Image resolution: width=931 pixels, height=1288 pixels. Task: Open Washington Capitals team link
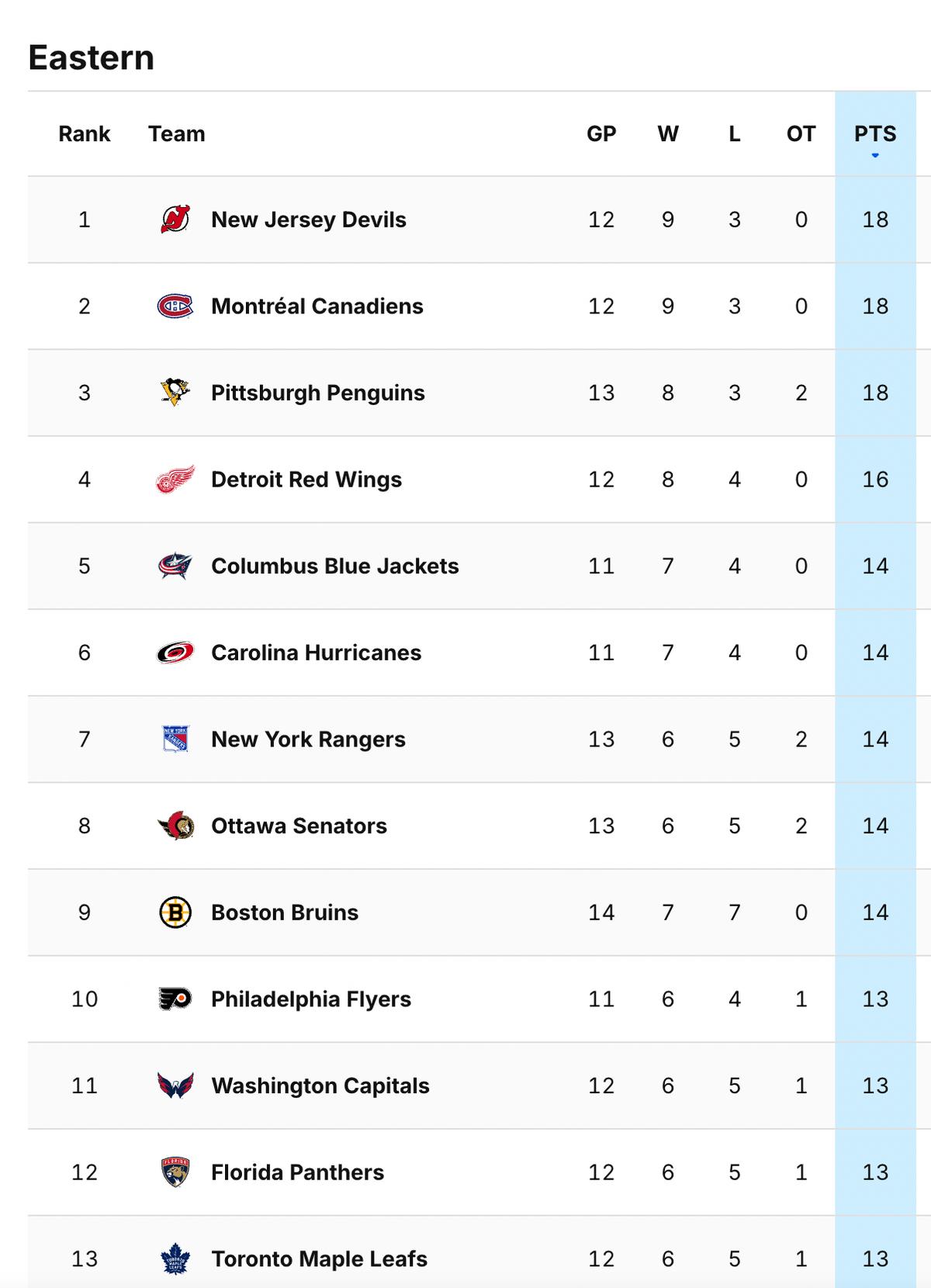coord(320,1085)
